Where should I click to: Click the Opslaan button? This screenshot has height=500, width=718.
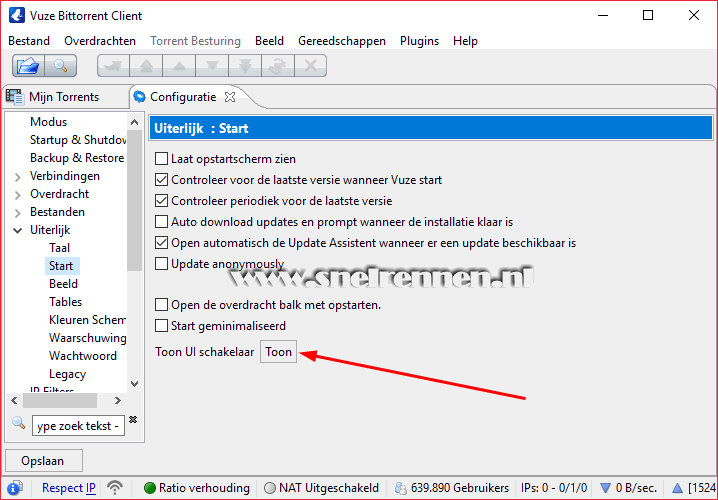coord(44,461)
